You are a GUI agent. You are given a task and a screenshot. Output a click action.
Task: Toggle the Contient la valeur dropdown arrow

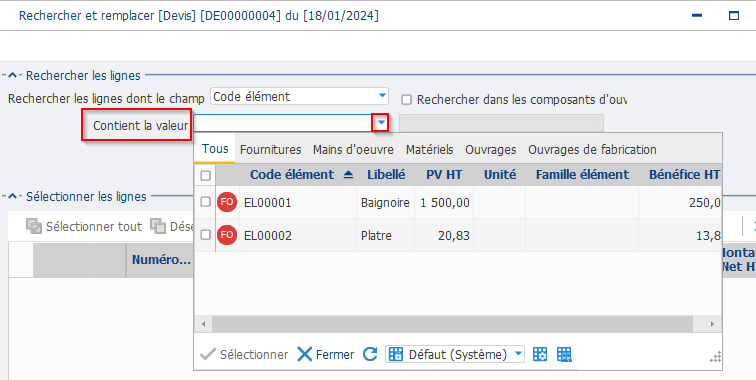[381, 123]
